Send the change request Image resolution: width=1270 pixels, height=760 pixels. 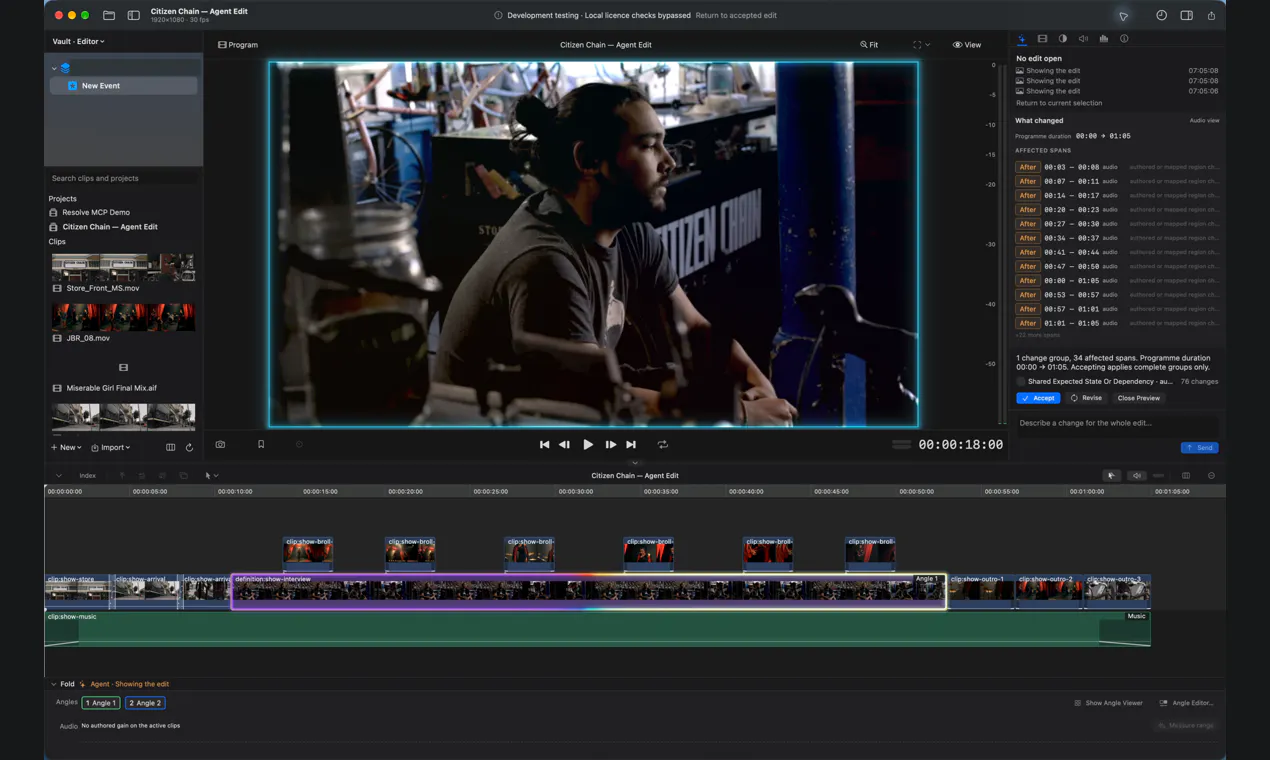1199,448
